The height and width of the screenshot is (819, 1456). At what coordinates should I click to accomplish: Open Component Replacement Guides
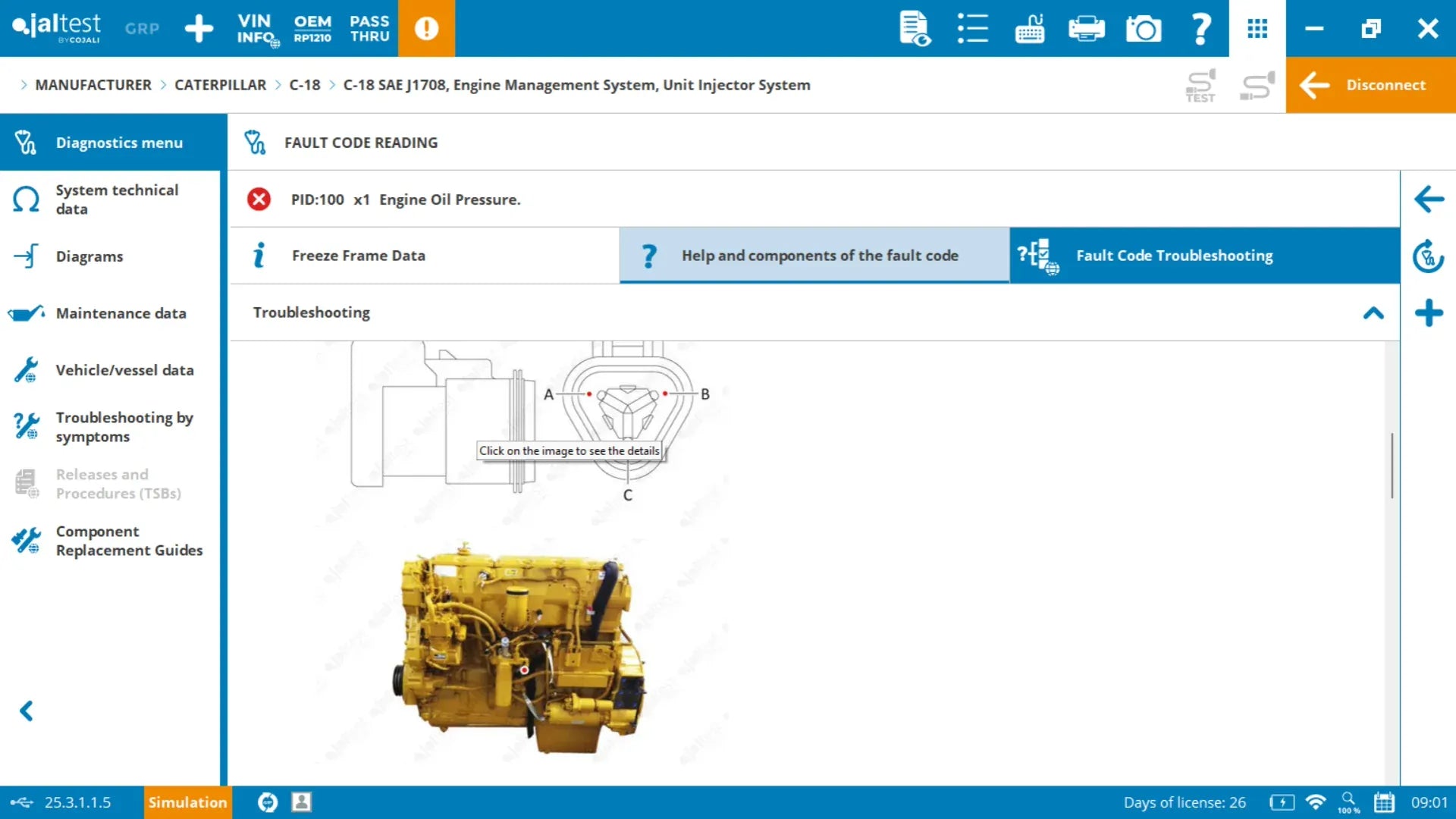[110, 541]
